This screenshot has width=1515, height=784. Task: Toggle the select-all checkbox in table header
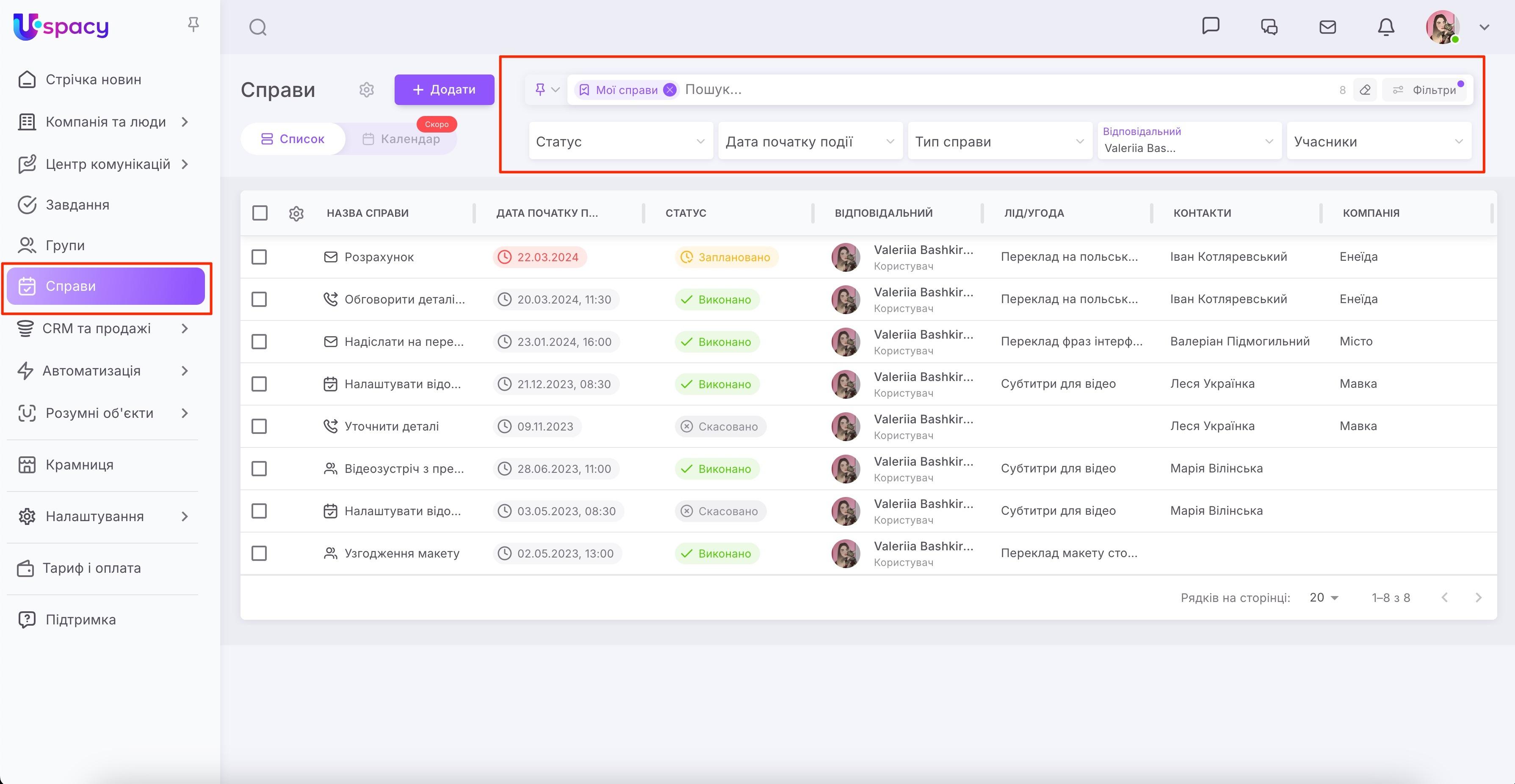click(x=260, y=213)
